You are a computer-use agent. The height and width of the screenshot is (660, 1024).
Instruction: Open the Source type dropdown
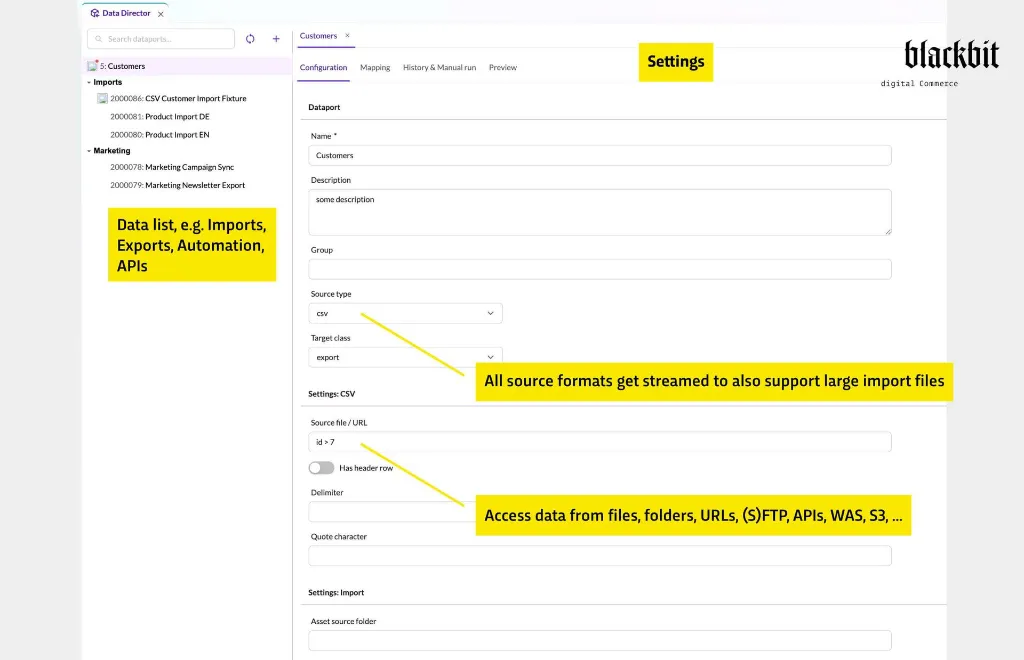(406, 313)
